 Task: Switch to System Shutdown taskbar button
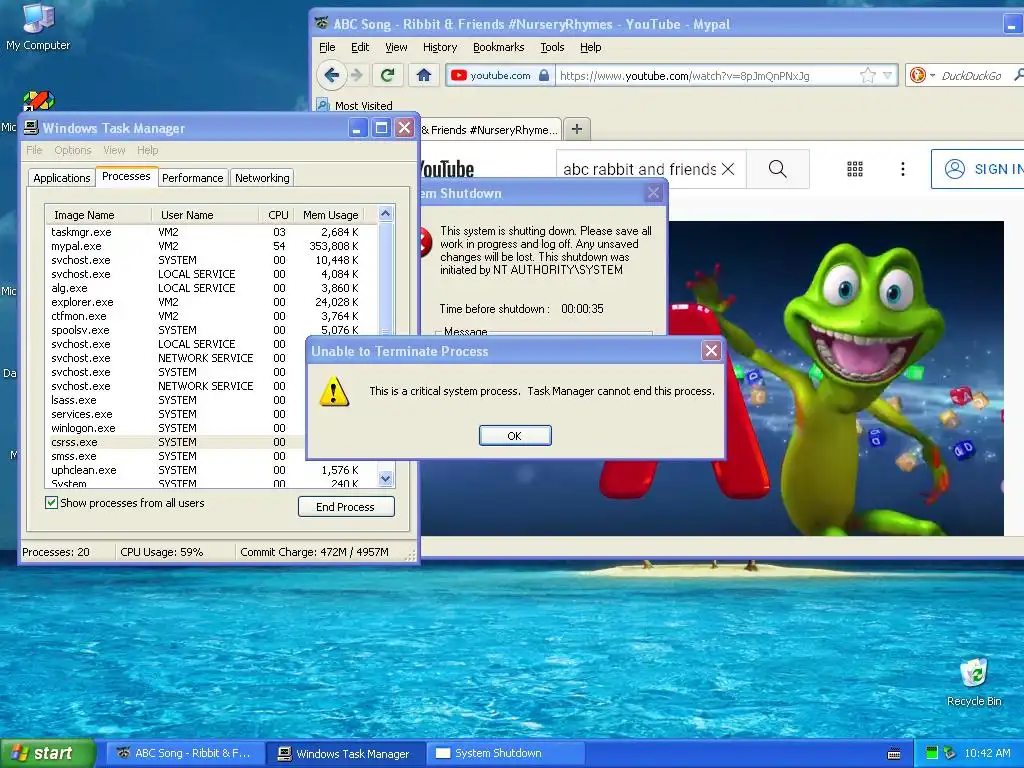(x=507, y=753)
